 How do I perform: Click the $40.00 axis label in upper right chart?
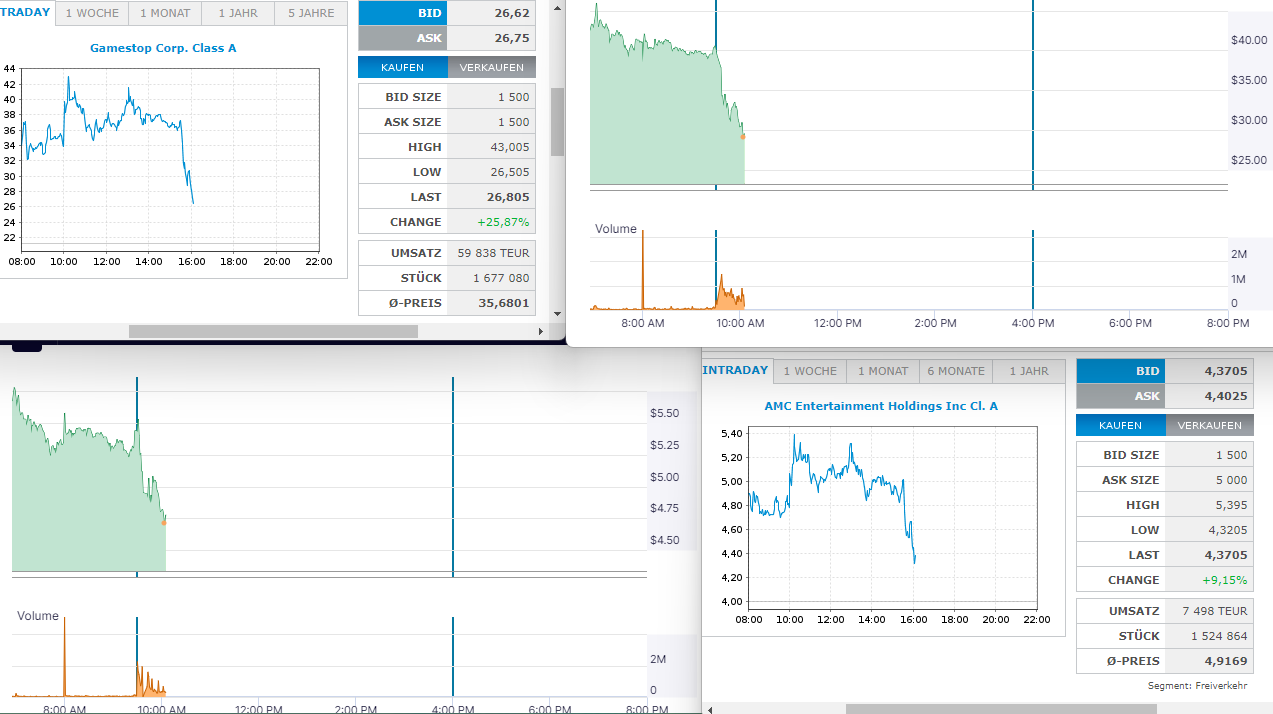point(1249,40)
